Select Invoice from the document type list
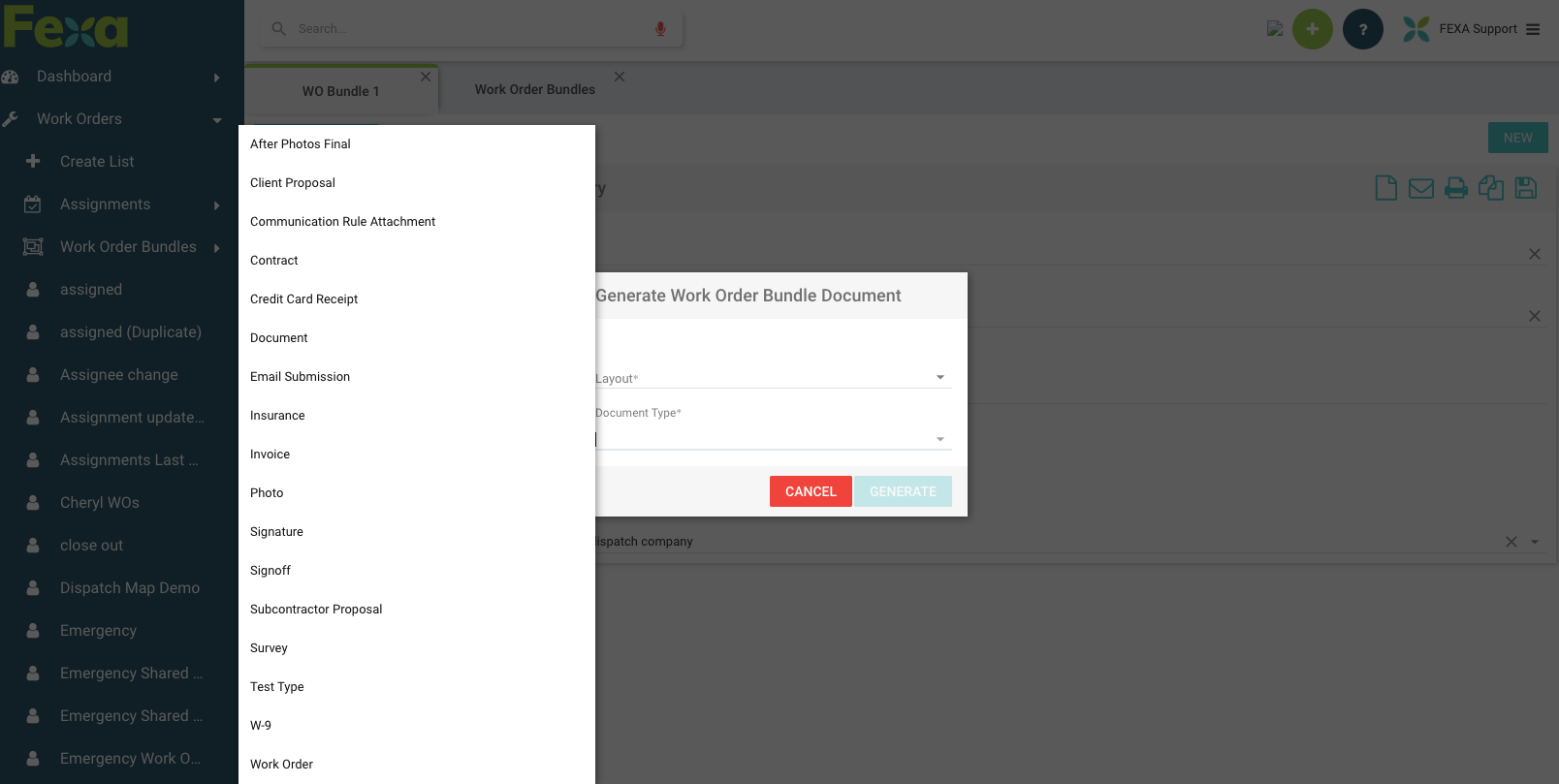This screenshot has width=1559, height=784. [x=270, y=455]
